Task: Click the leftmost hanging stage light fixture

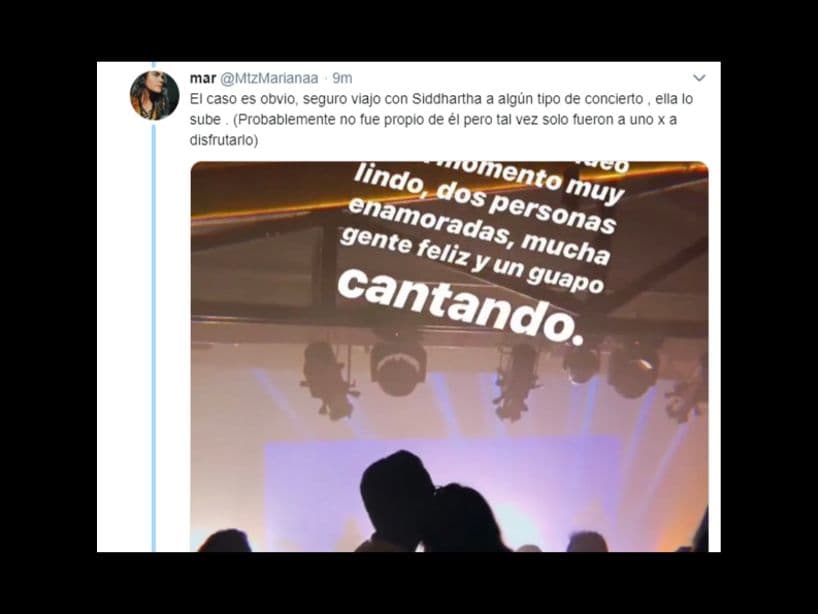Action: [x=327, y=379]
